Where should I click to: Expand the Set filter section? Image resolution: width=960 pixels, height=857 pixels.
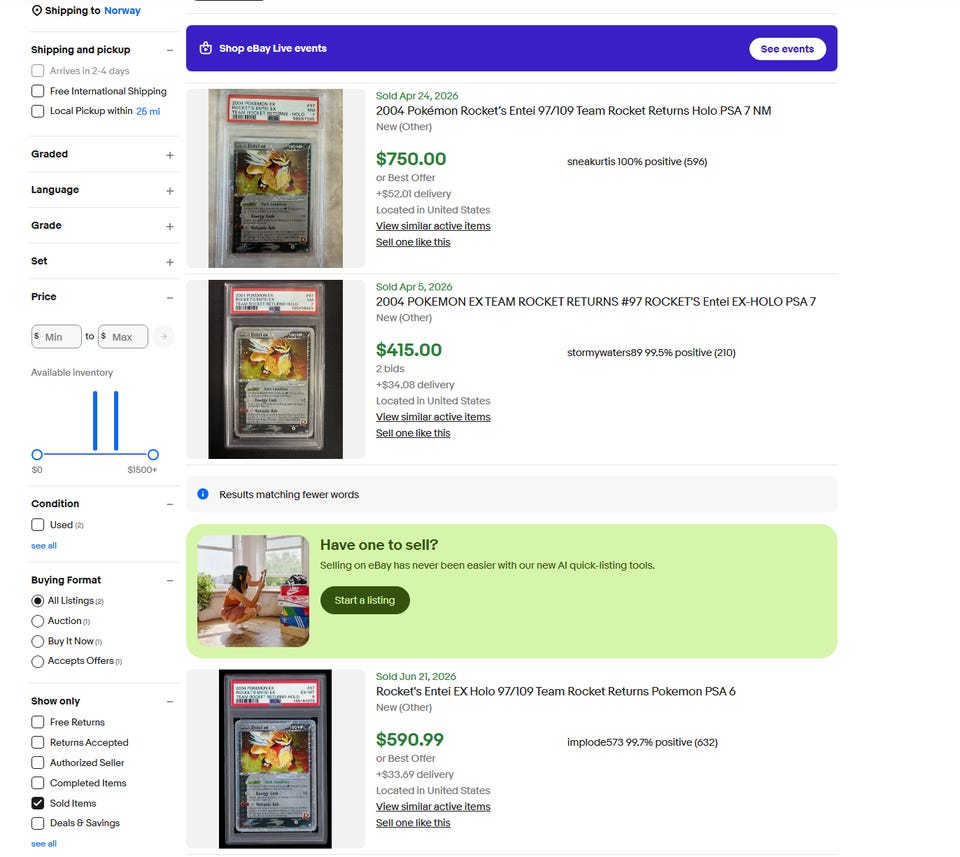pyautogui.click(x=170, y=261)
